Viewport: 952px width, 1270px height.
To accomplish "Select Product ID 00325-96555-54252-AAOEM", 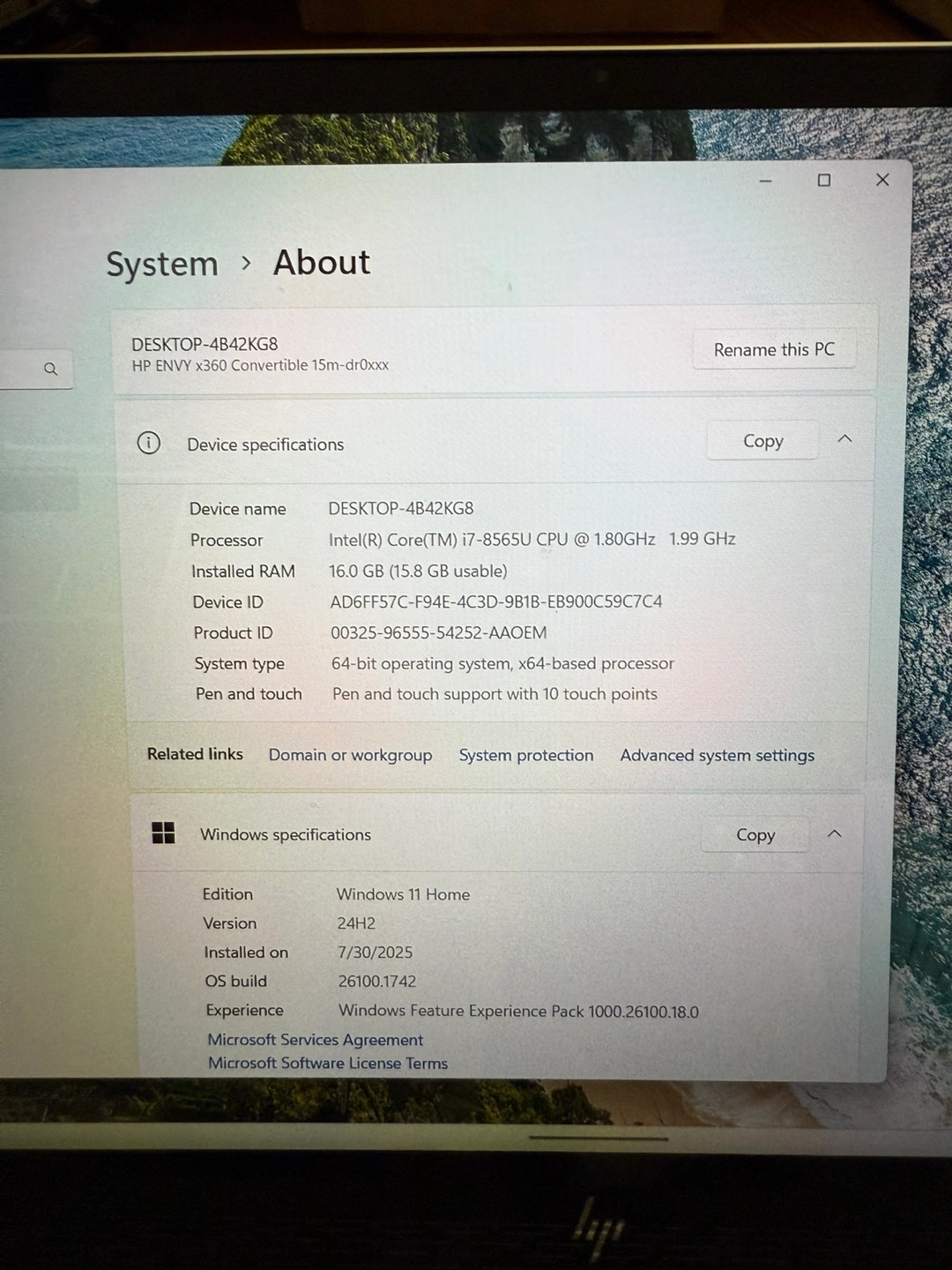I will pyautogui.click(x=438, y=632).
